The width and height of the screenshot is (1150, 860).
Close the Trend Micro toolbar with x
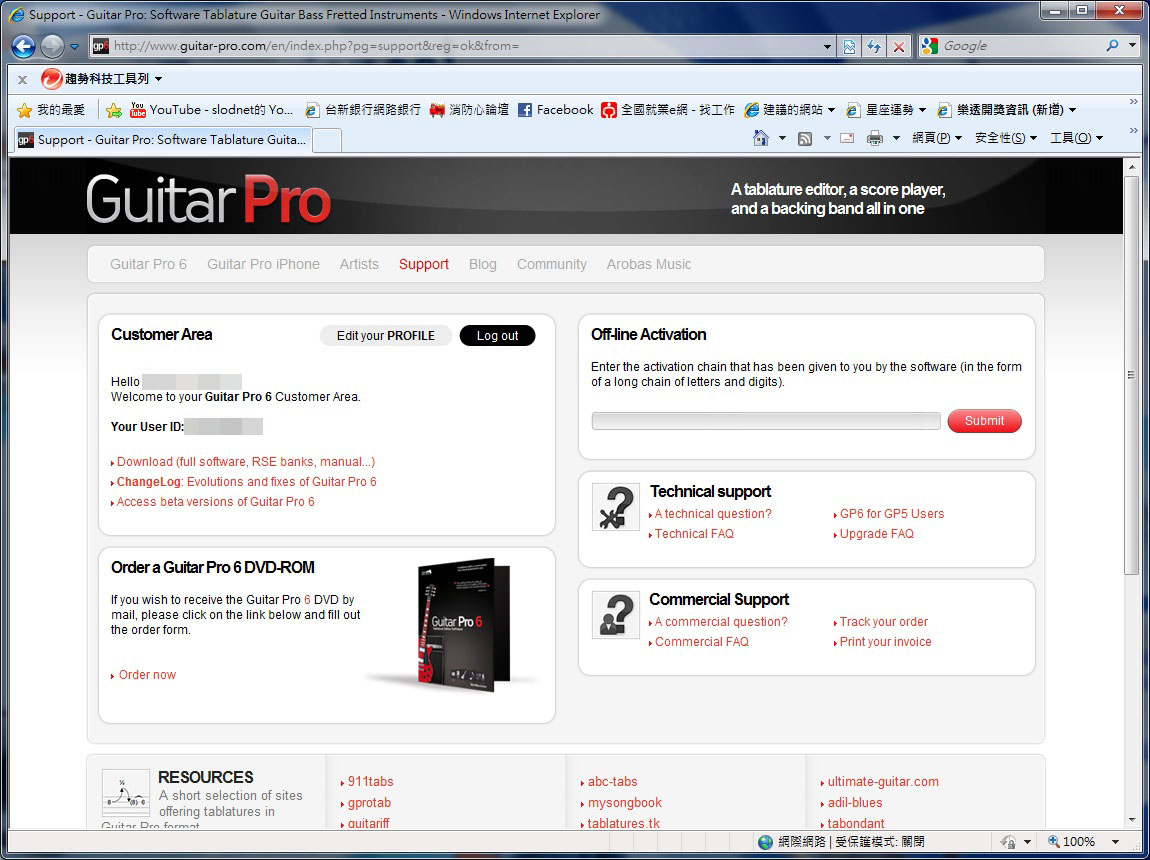coord(22,79)
